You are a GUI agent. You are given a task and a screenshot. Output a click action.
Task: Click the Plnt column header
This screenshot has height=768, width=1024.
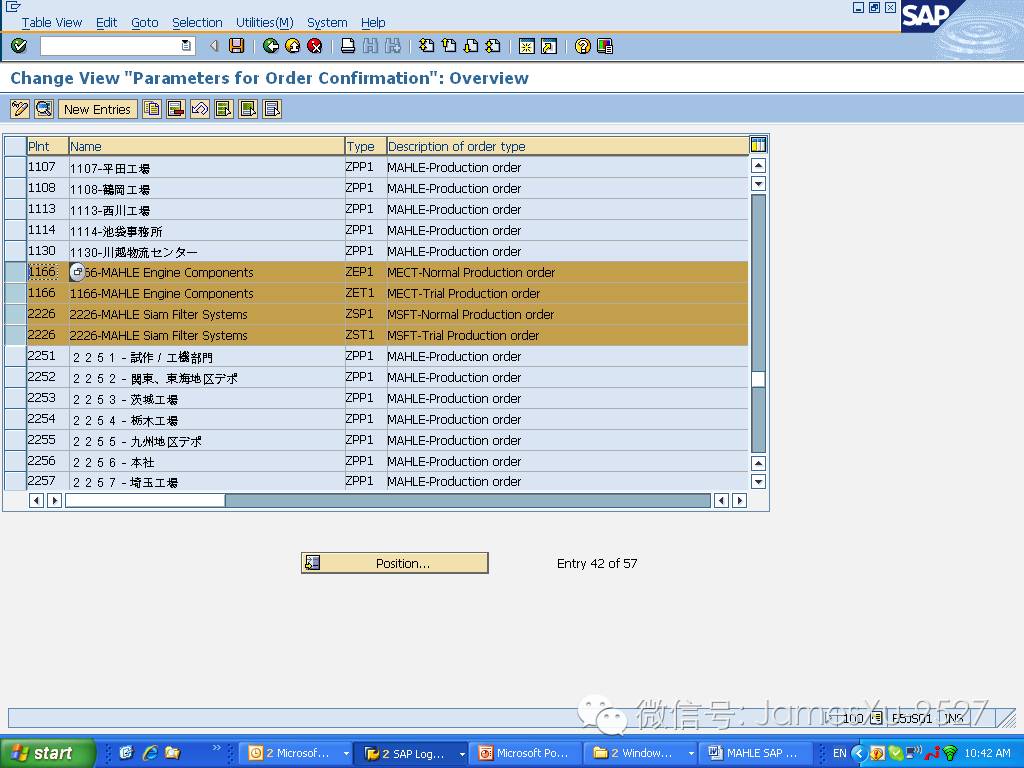[x=48, y=146]
